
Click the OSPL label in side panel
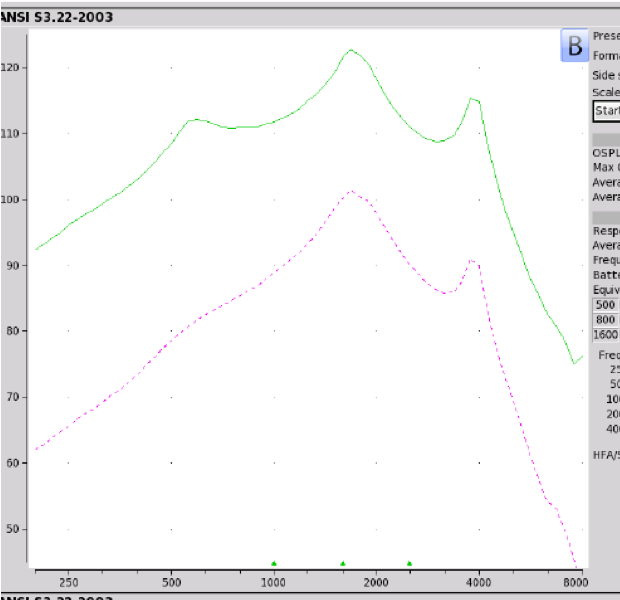click(x=606, y=153)
